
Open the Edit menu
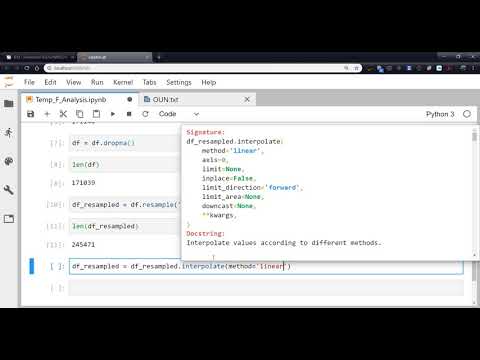[x=50, y=82]
